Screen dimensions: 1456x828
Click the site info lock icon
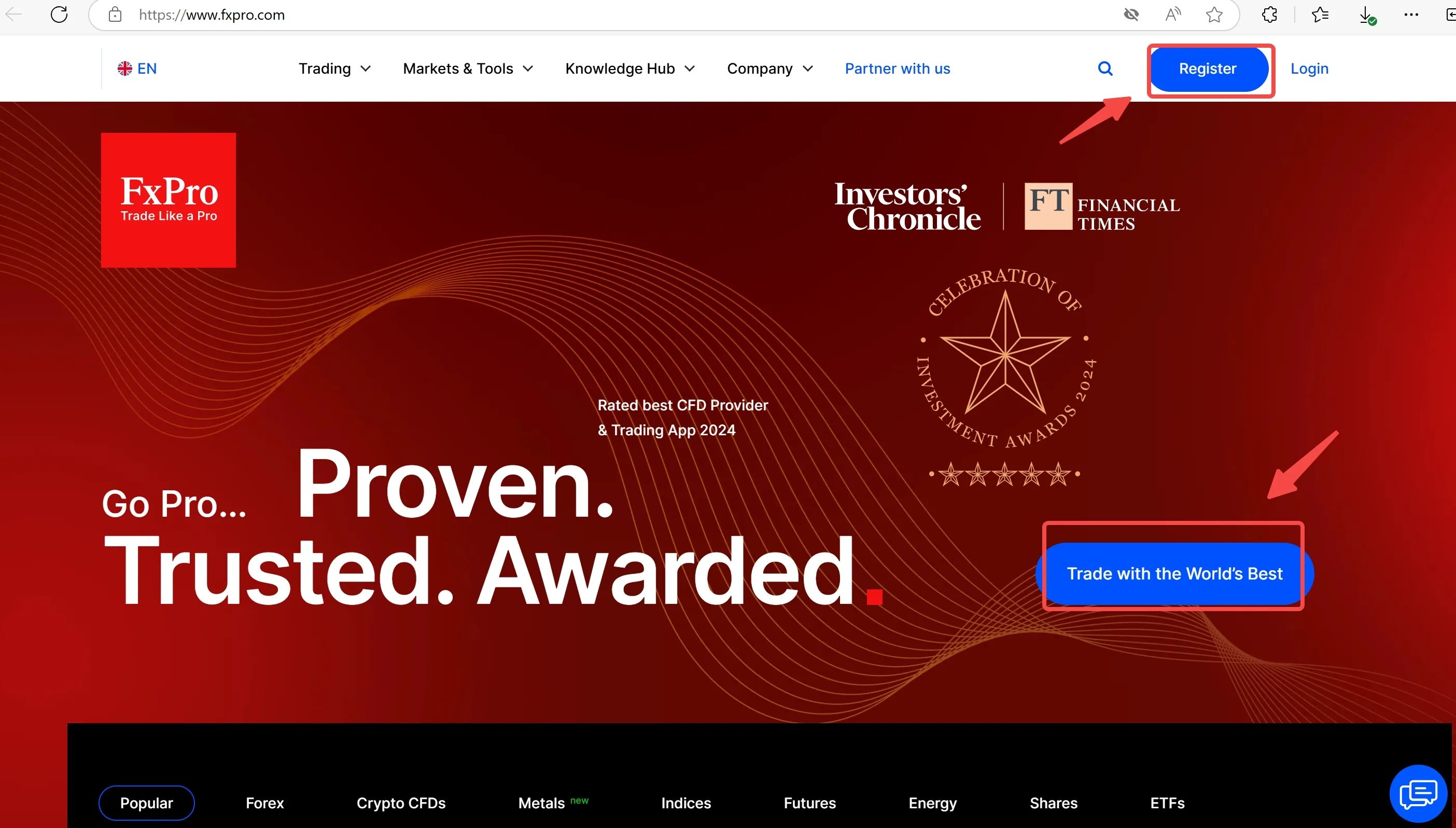point(115,15)
